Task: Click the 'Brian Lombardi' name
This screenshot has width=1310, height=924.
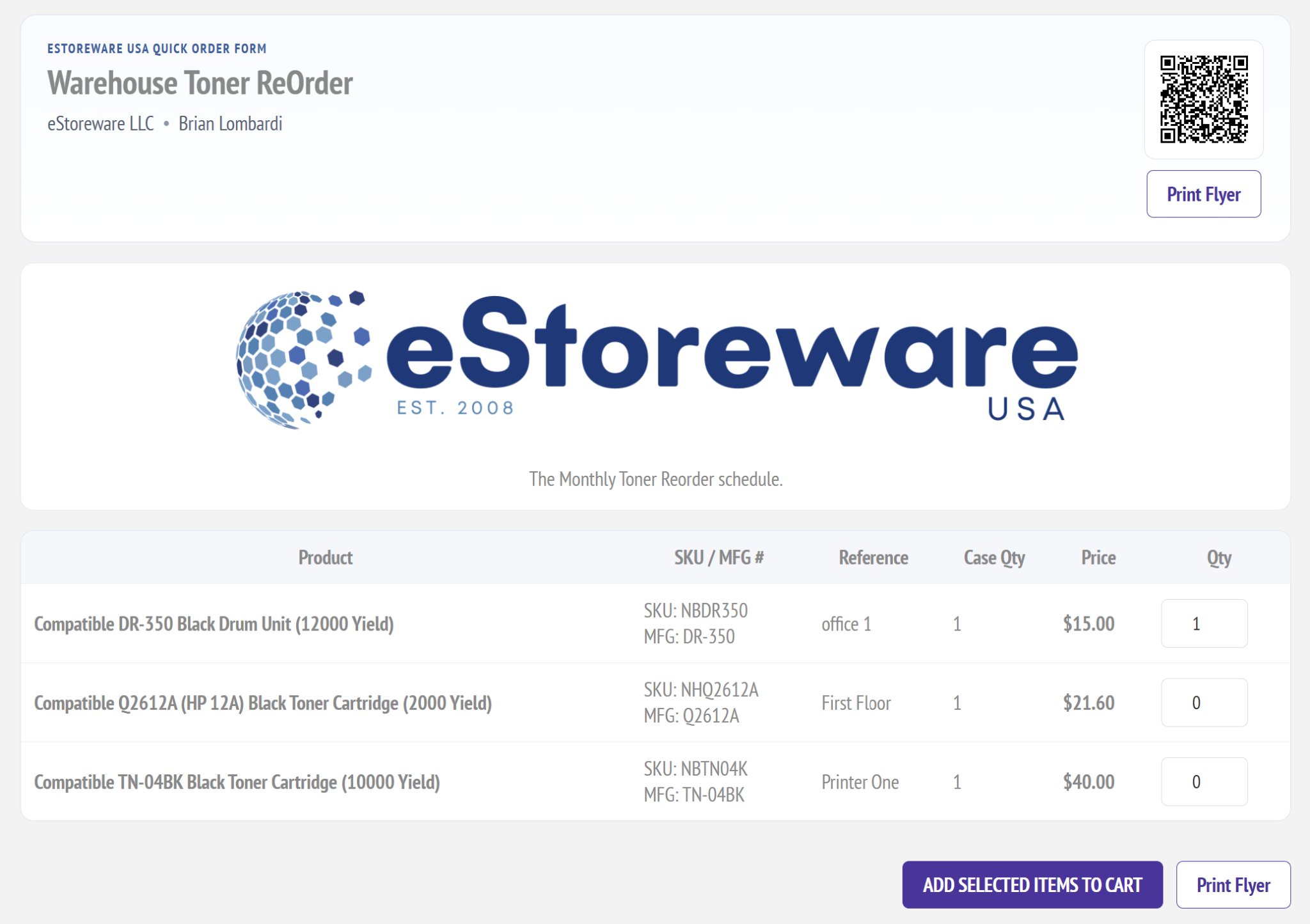Action: tap(230, 123)
